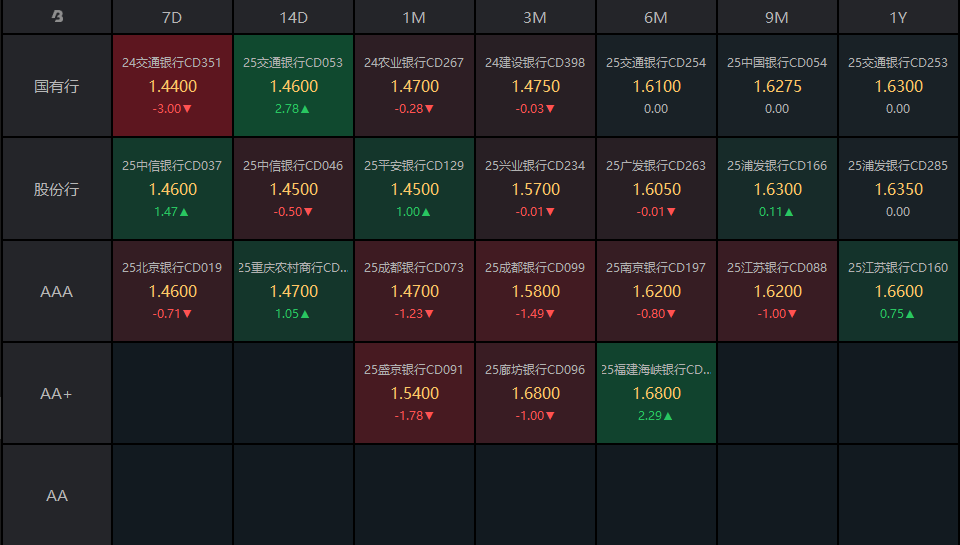Screen dimensions: 960x545
Task: Open the 25廊坊银行CD096 quote cell
Action: point(535,394)
